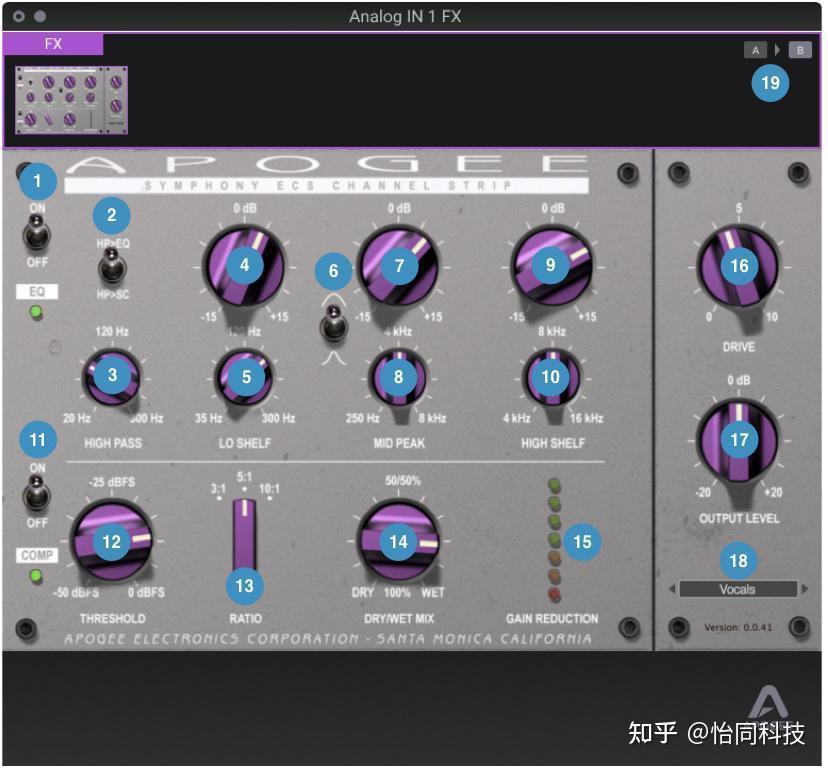Click the High Pass frequency knob
This screenshot has height=768, width=828.
point(113,375)
